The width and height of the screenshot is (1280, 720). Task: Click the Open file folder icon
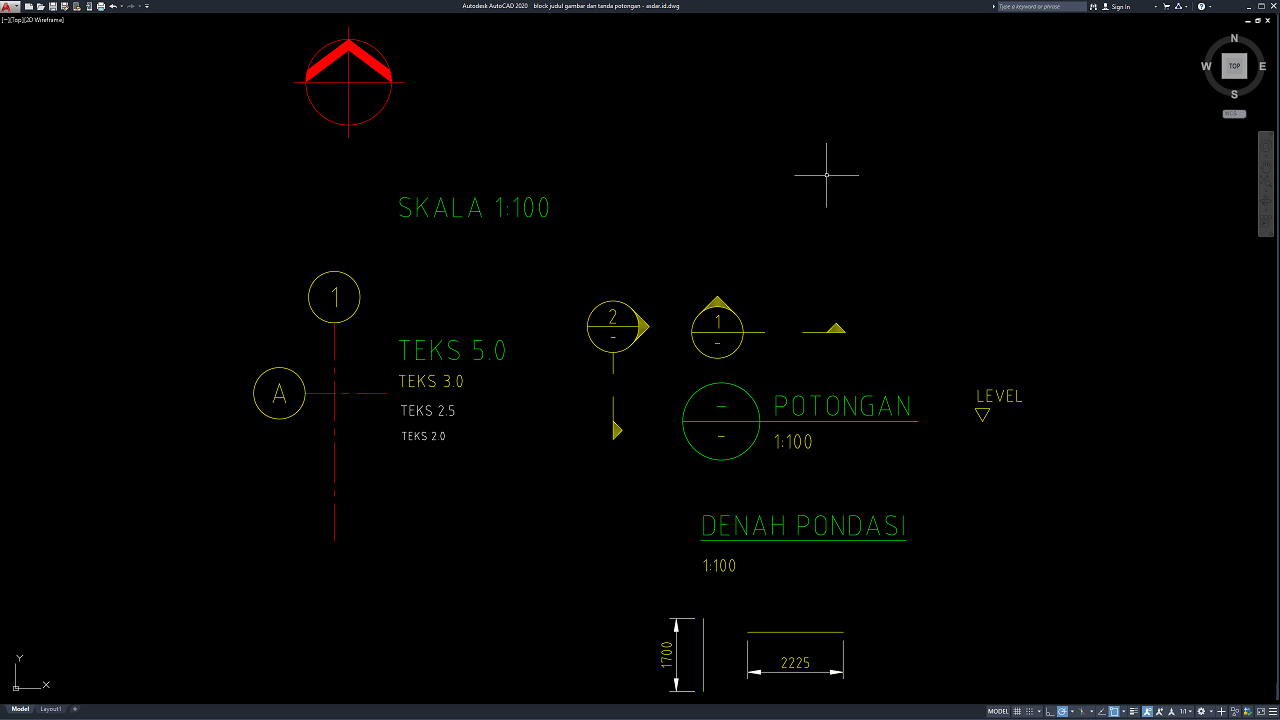[41, 6]
